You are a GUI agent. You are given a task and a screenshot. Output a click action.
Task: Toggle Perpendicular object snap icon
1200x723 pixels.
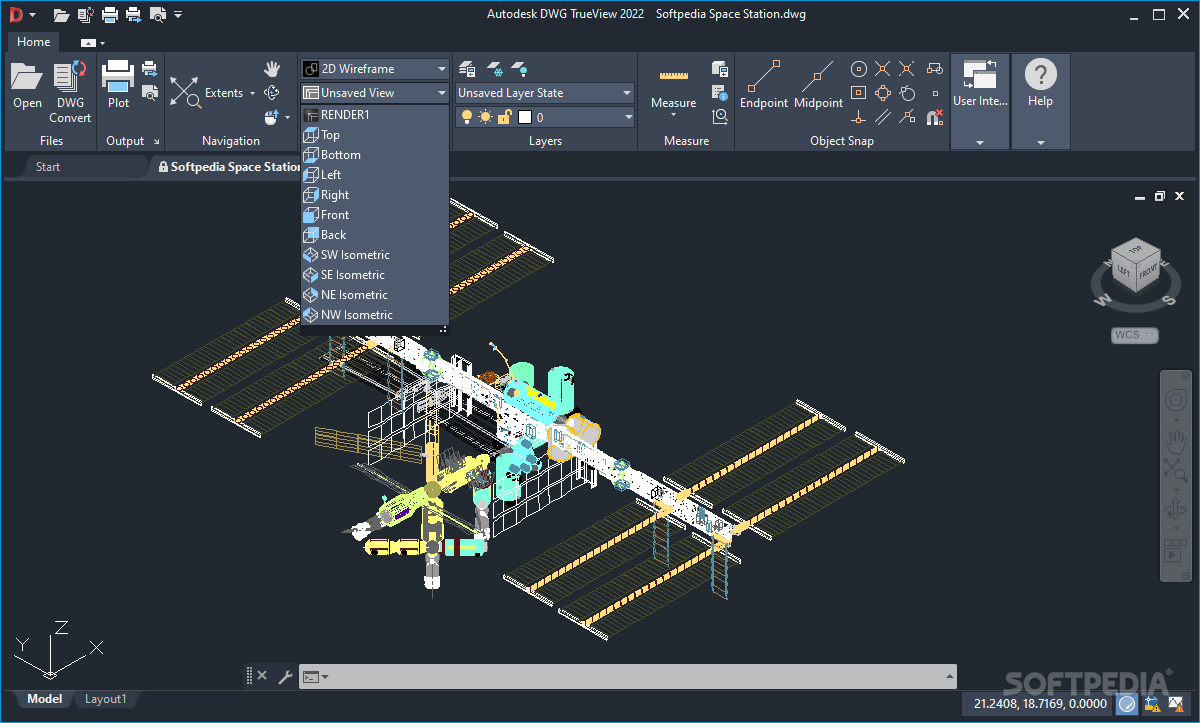point(858,117)
